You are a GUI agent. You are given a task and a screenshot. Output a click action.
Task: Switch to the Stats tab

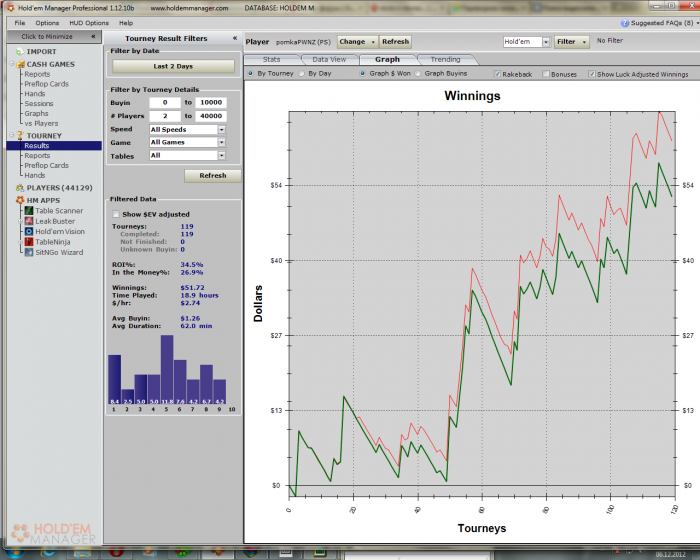click(271, 59)
